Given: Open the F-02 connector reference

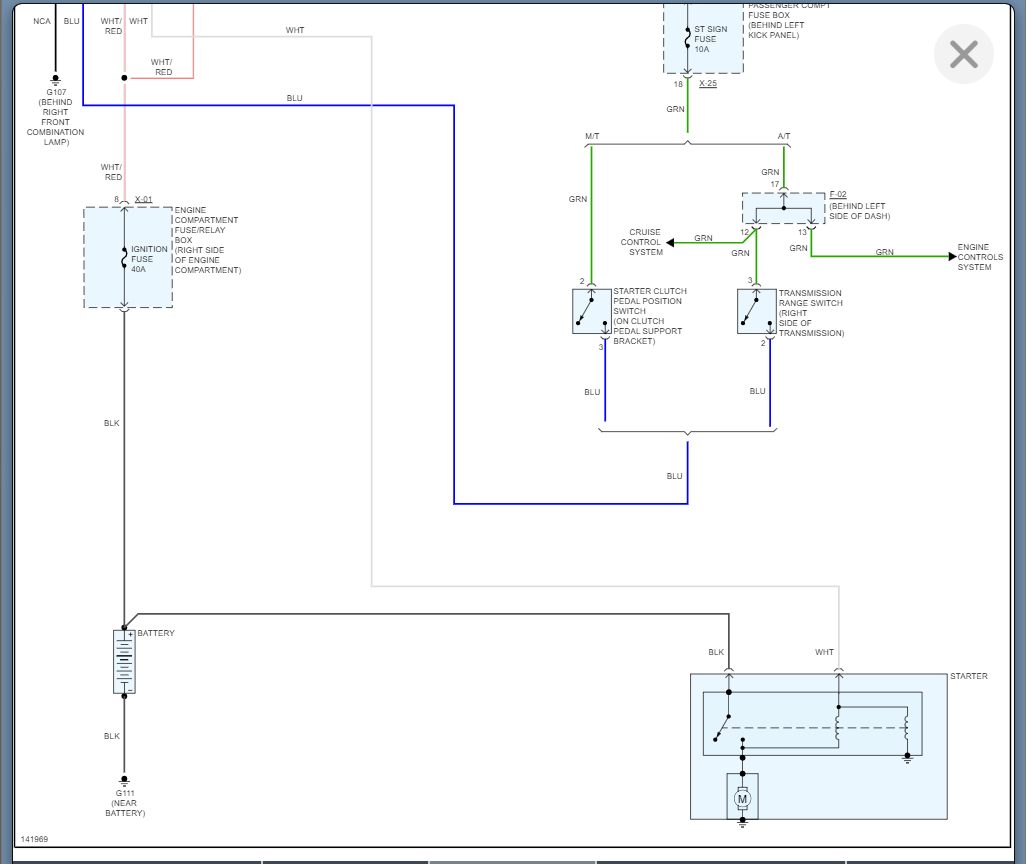Looking at the screenshot, I should [838, 194].
